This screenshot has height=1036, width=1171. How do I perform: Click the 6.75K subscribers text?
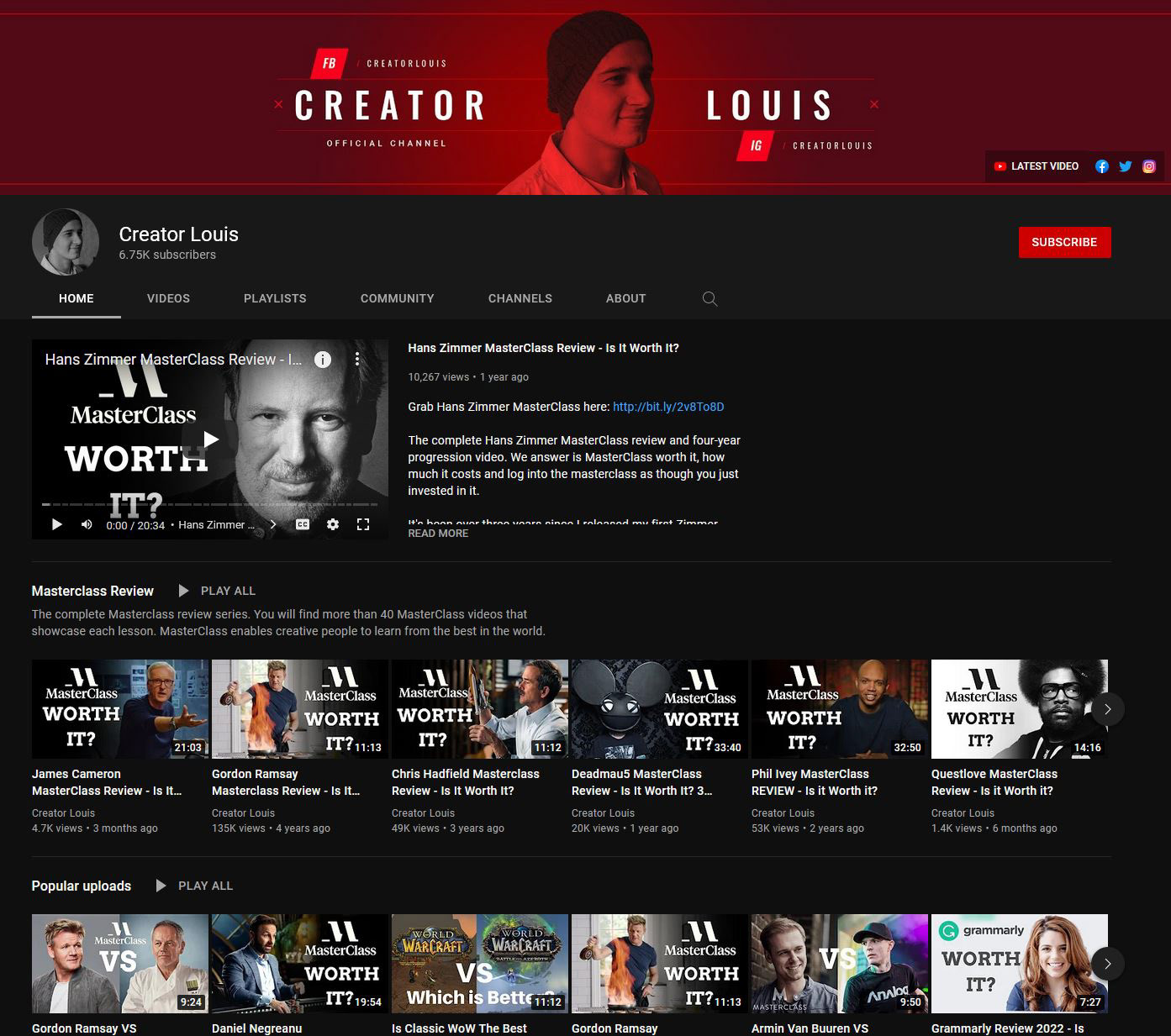pyautogui.click(x=167, y=255)
